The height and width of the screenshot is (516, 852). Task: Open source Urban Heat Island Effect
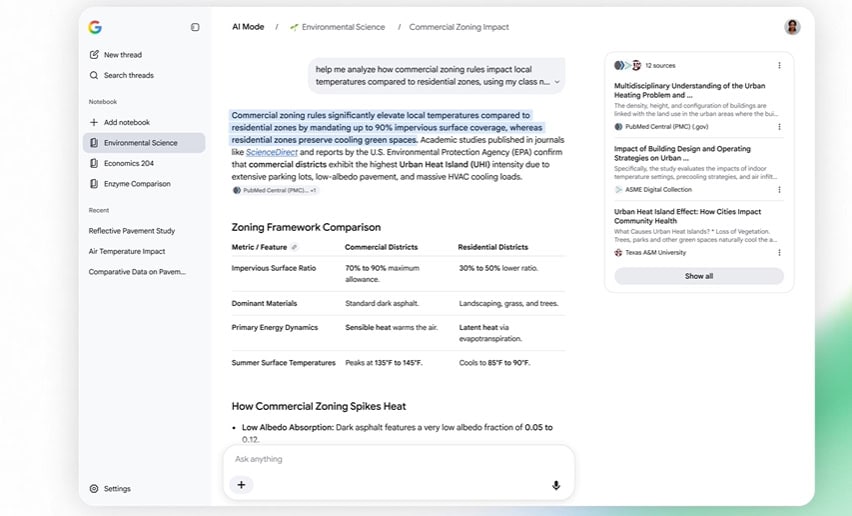[x=687, y=217]
